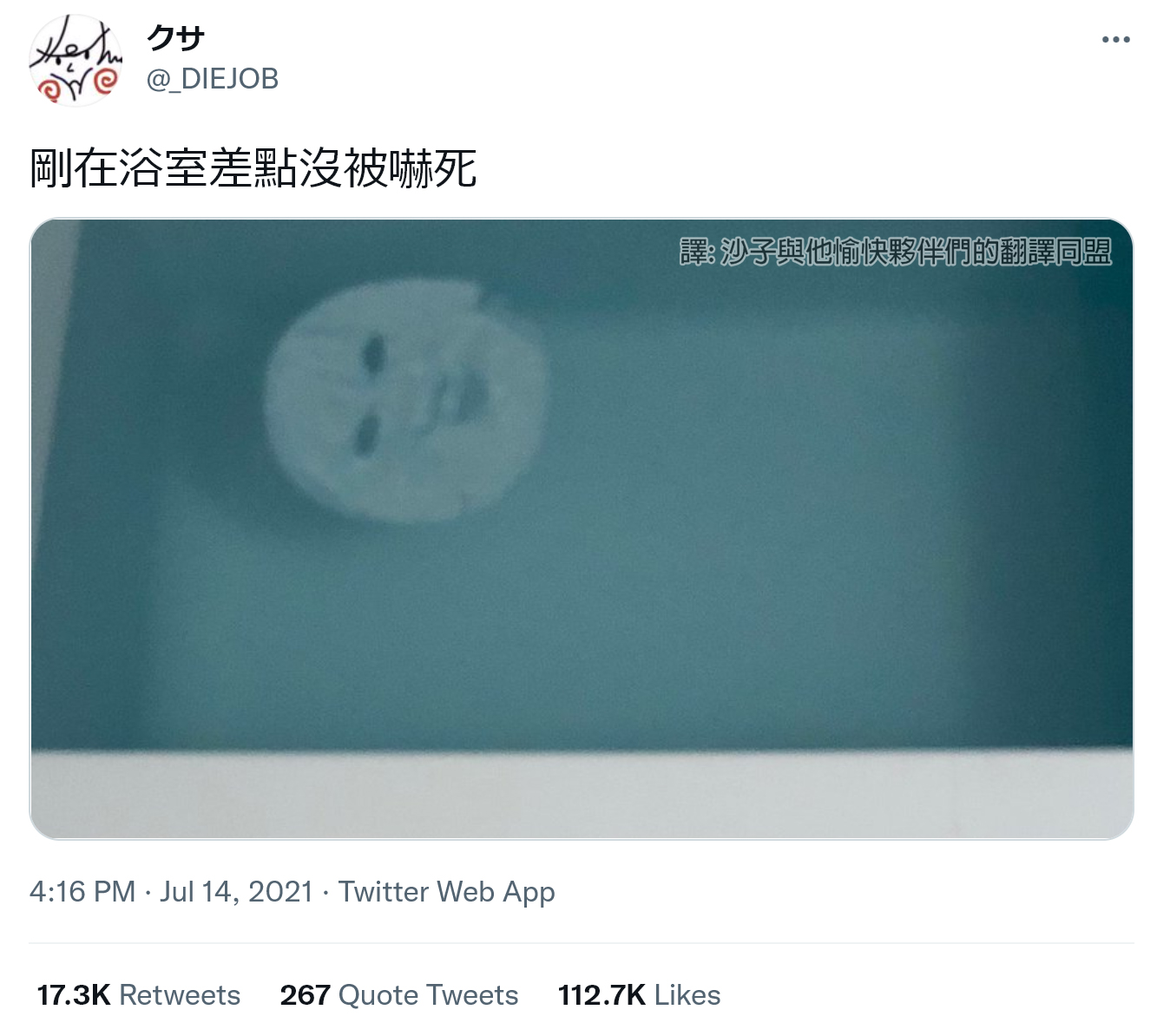
Task: Click the 112.7K likes count number
Action: coord(602,994)
